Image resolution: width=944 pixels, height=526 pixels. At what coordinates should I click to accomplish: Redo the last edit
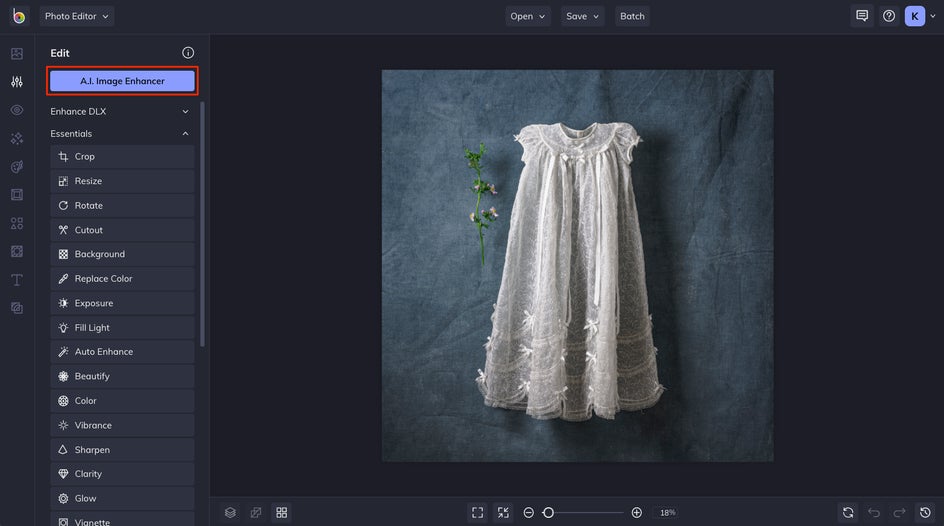(899, 513)
